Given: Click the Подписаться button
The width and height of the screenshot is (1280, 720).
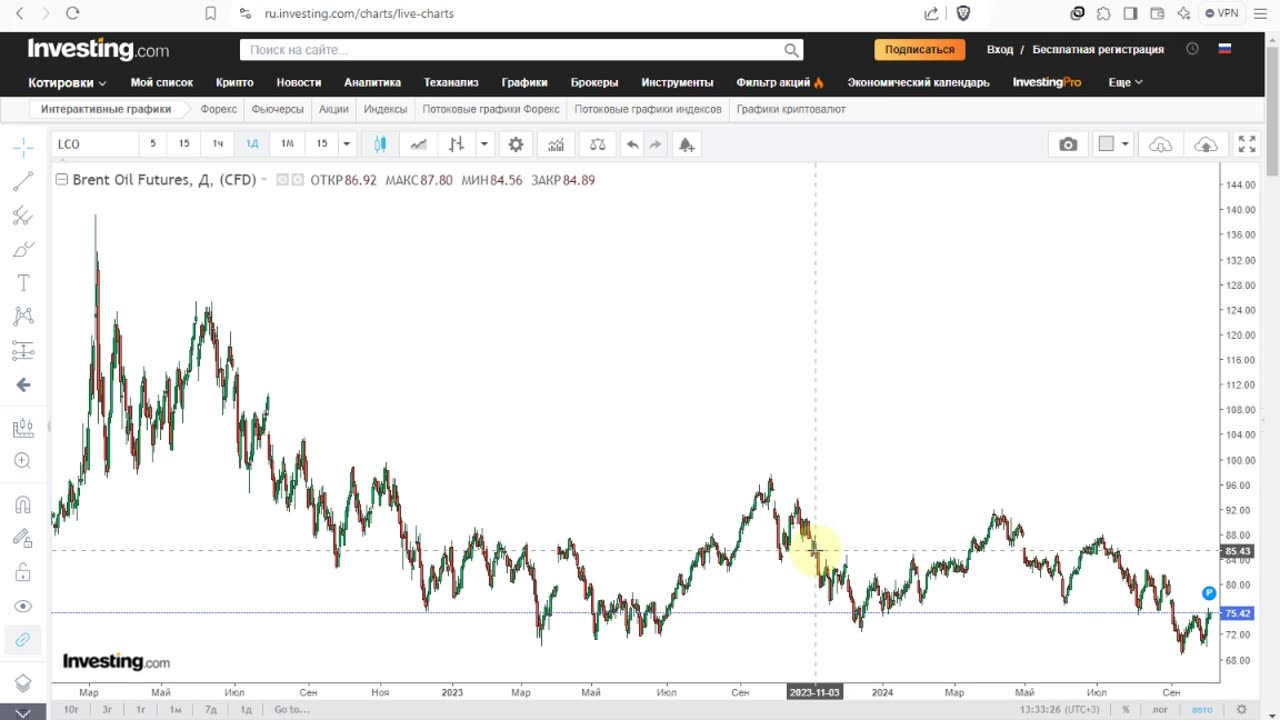Looking at the screenshot, I should pyautogui.click(x=920, y=49).
